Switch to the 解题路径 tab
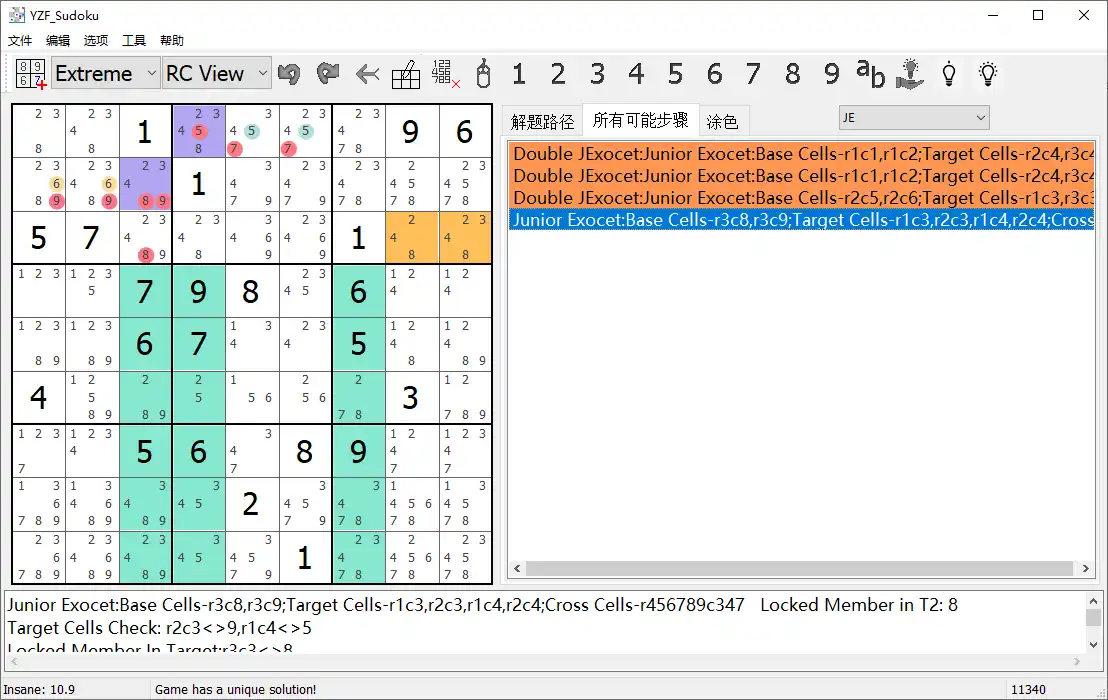This screenshot has width=1108, height=700. pyautogui.click(x=542, y=122)
